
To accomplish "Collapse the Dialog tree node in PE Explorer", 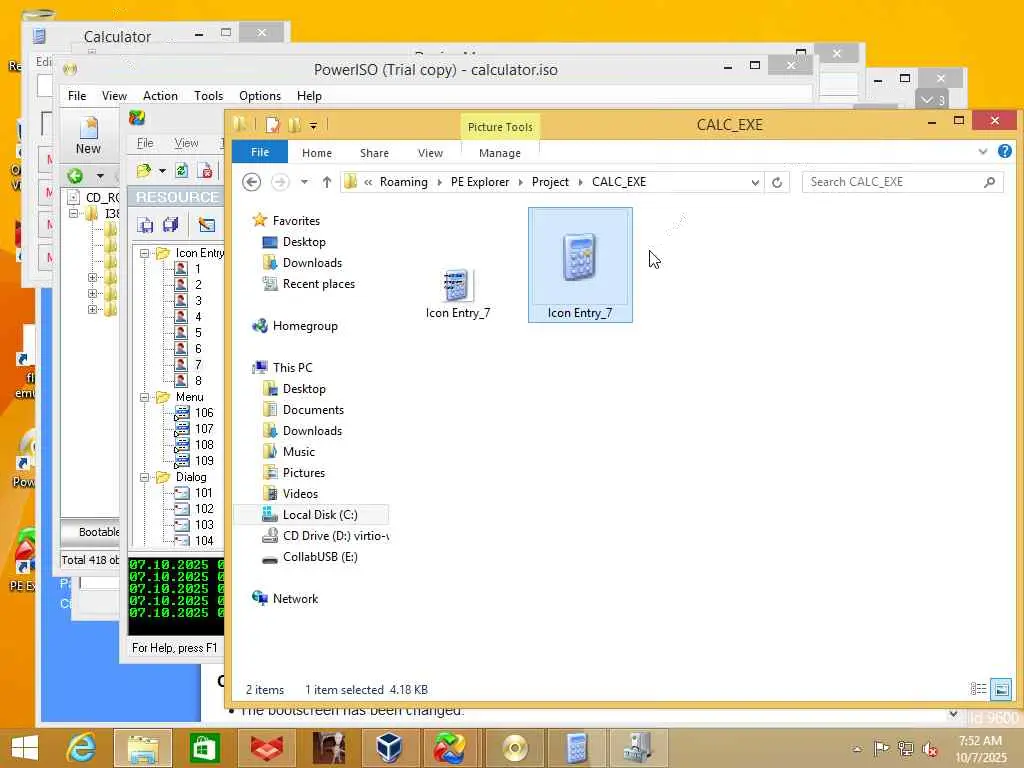I will (144, 477).
